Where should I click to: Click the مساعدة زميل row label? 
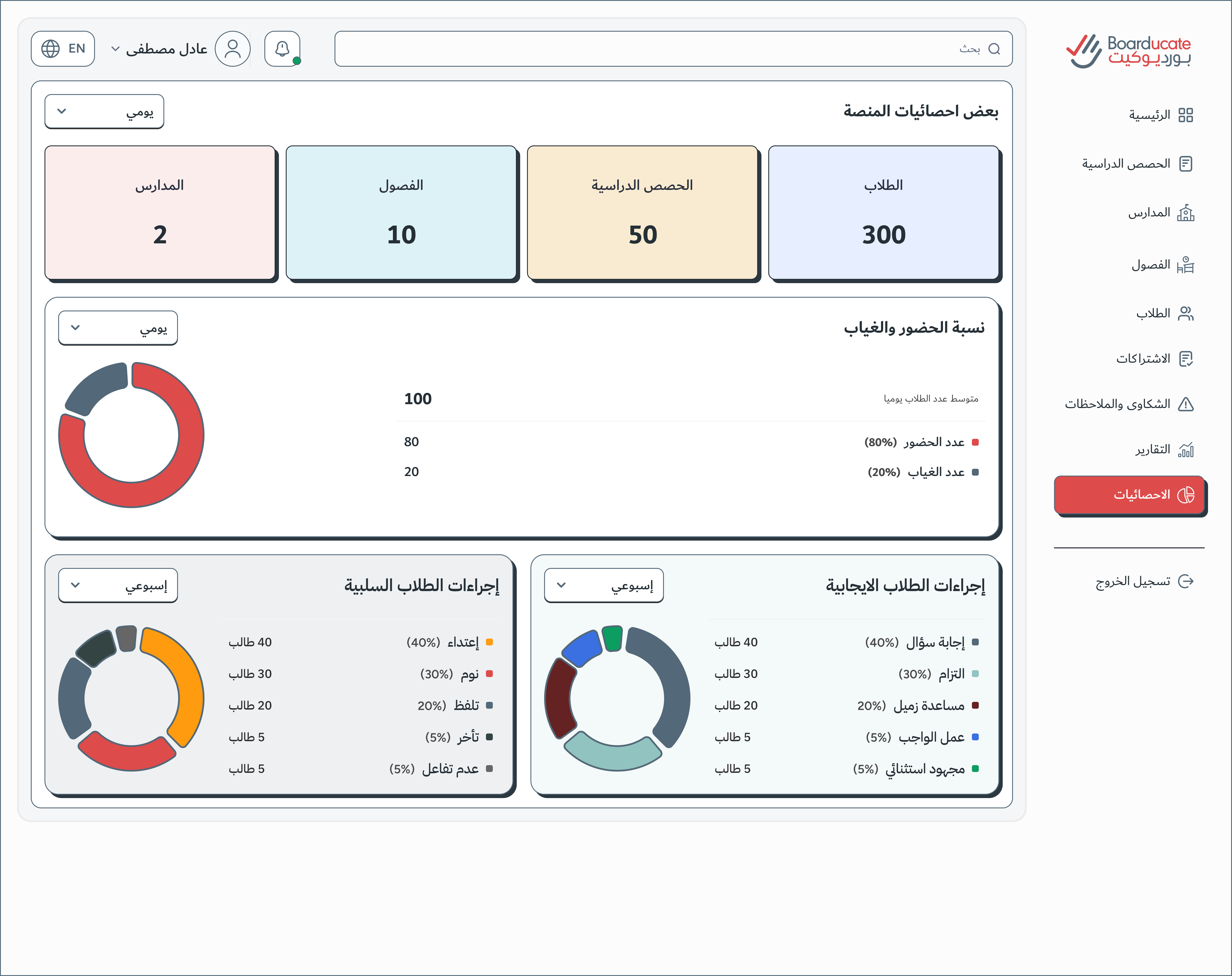point(911,706)
